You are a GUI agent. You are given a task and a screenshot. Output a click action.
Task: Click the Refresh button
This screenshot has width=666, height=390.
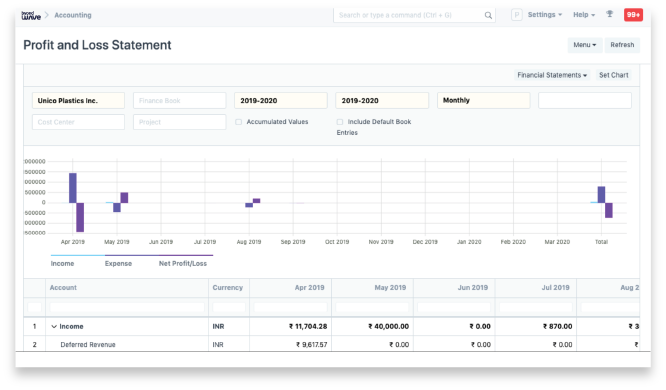(622, 45)
